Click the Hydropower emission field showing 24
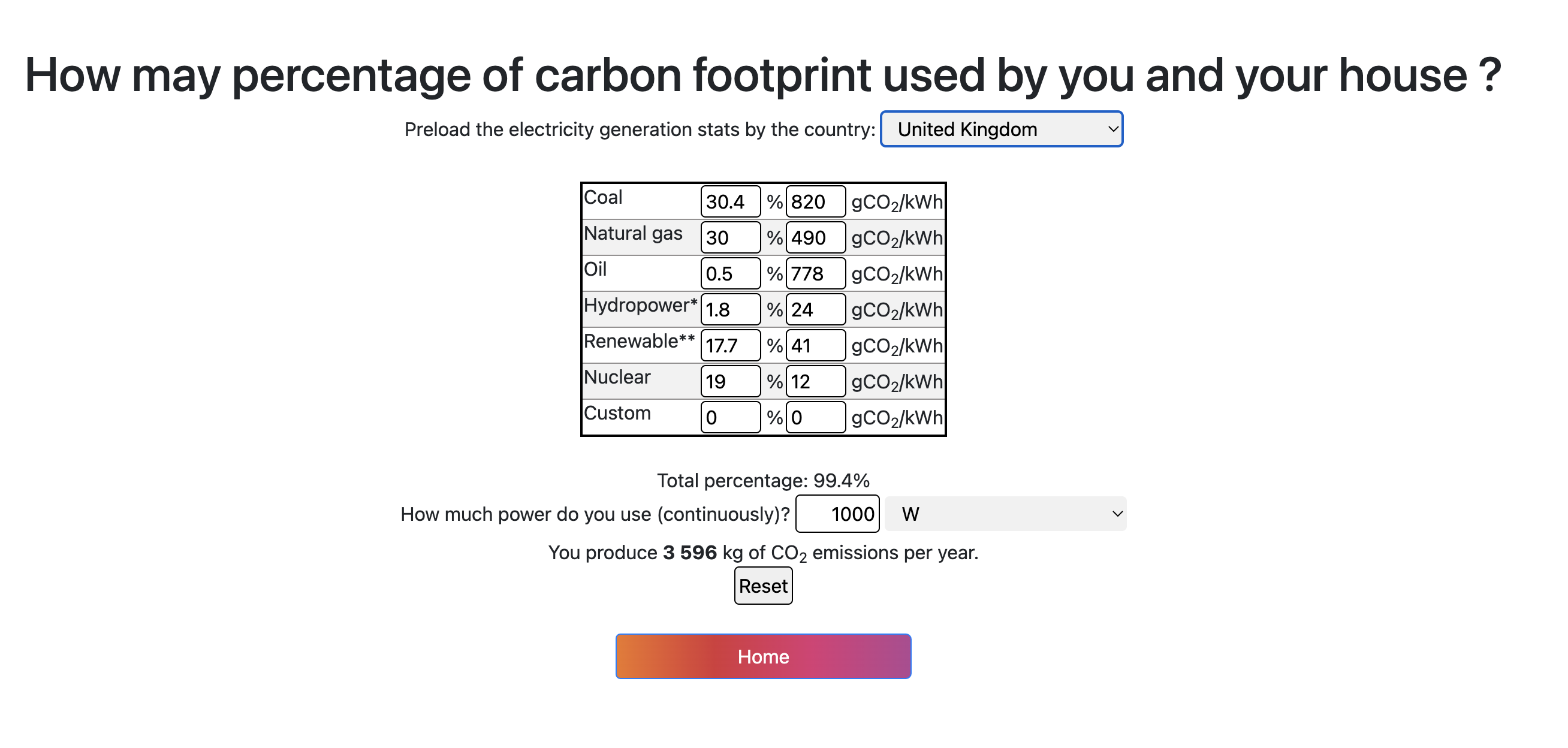This screenshot has height=748, width=1568. (815, 309)
